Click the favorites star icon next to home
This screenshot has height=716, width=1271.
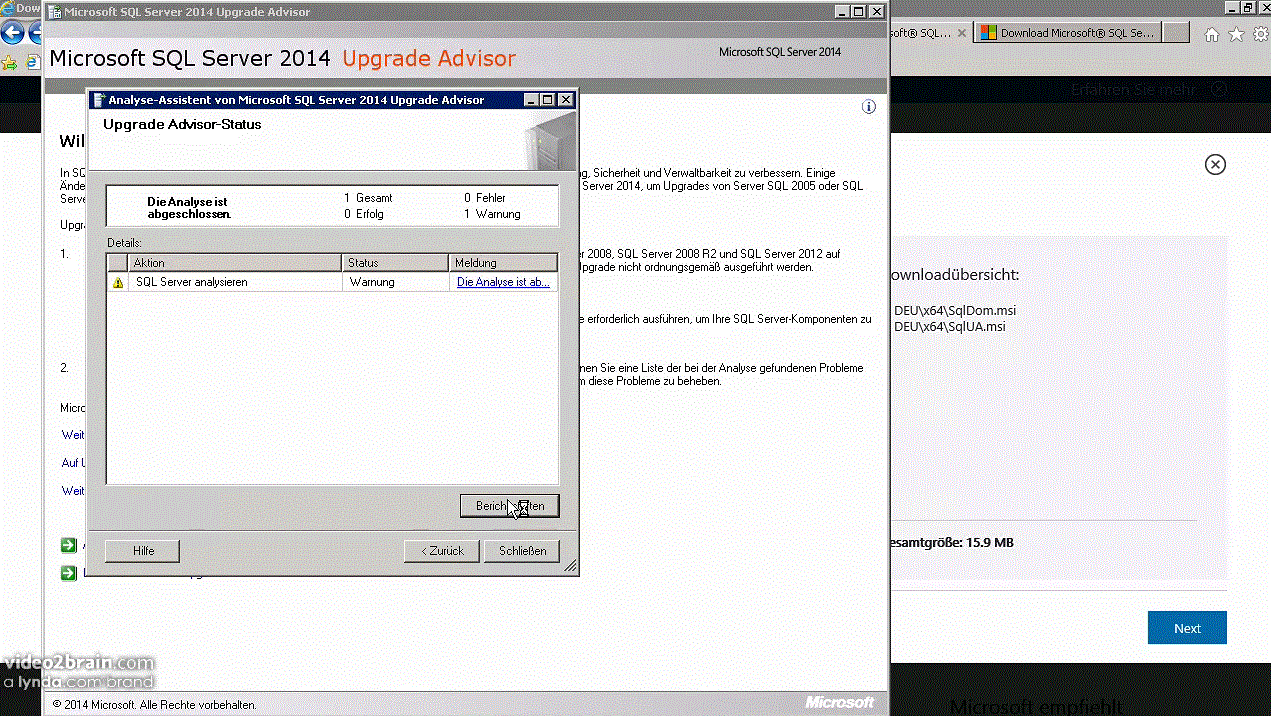tap(1236, 34)
